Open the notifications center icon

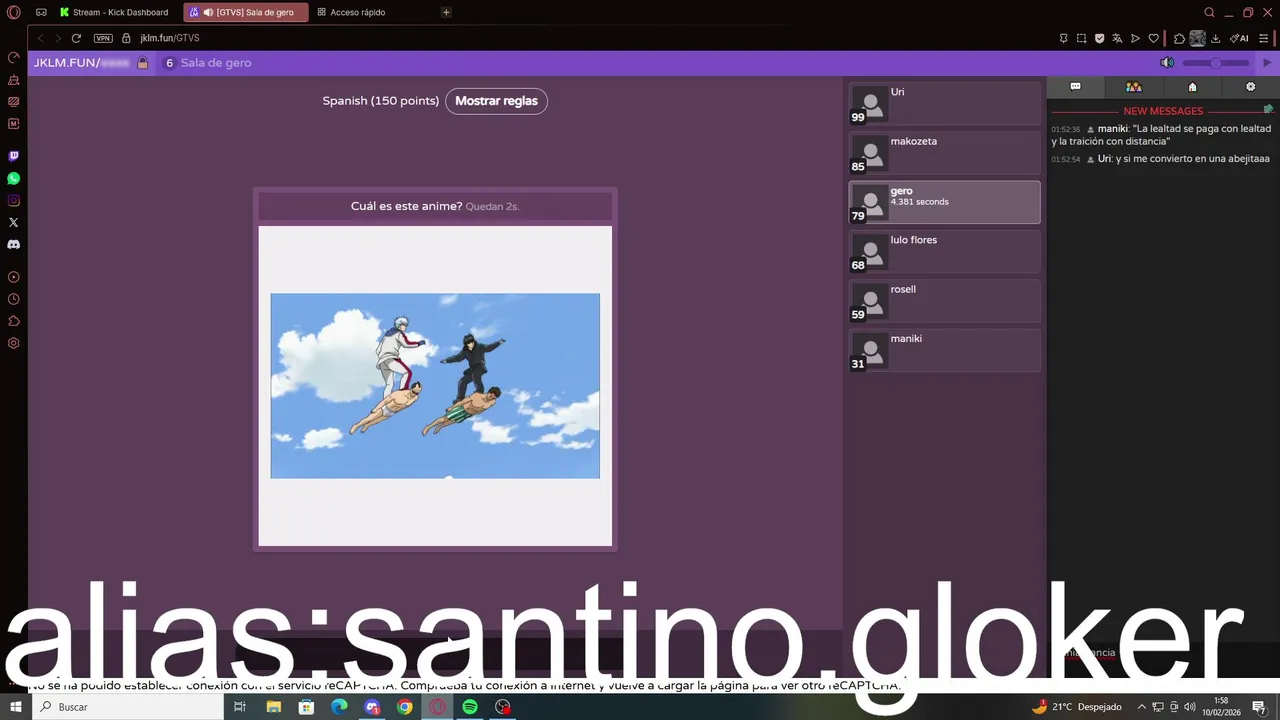(x=1260, y=707)
